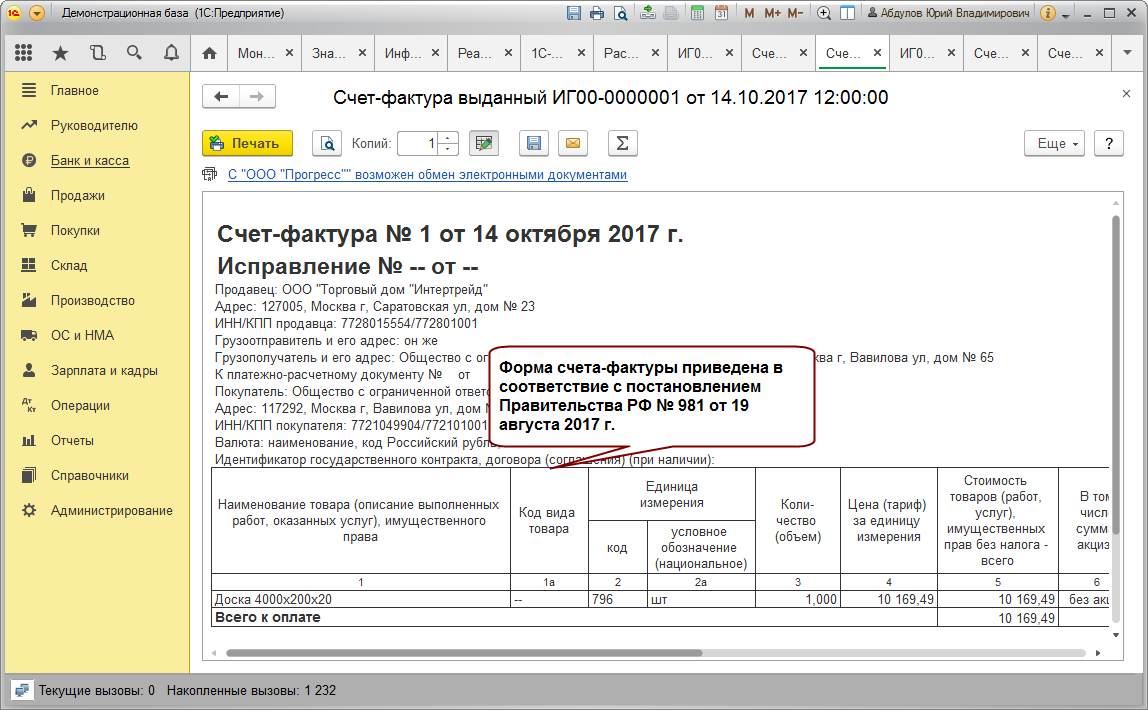
Task: Open the Склад section
Action: click(x=69, y=265)
